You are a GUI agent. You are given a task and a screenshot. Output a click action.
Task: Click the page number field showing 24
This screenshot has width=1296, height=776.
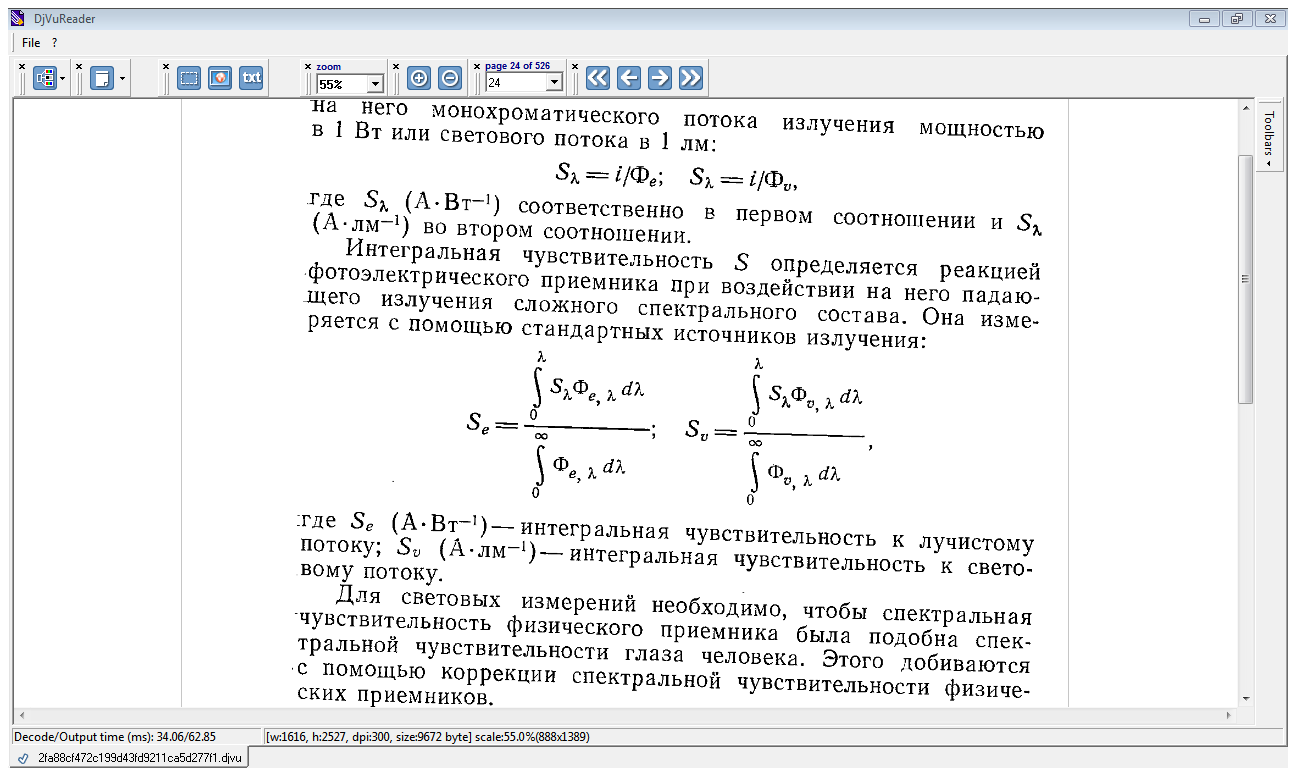click(516, 83)
